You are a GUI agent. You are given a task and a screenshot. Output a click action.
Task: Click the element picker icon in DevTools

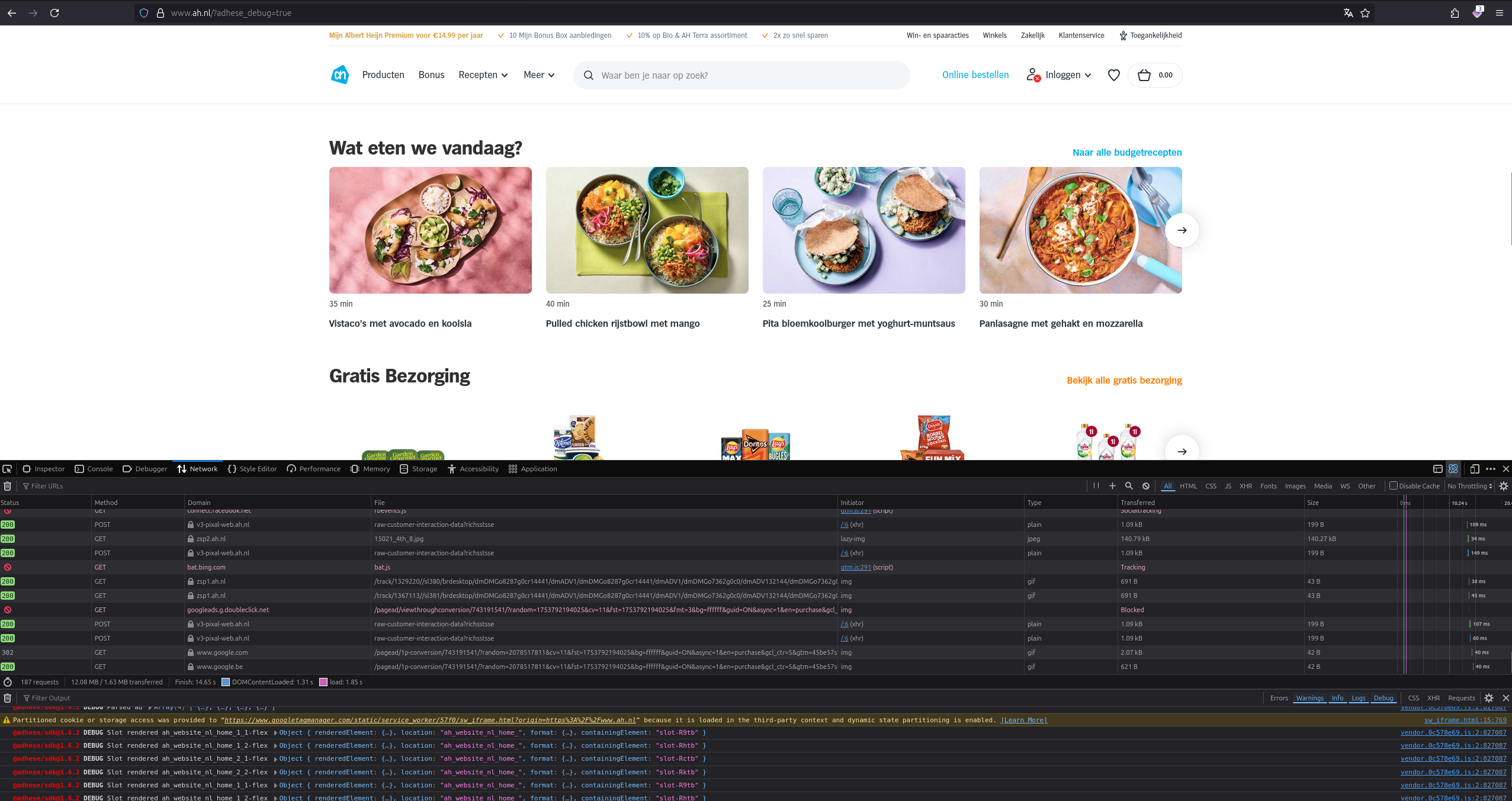pyautogui.click(x=7, y=469)
